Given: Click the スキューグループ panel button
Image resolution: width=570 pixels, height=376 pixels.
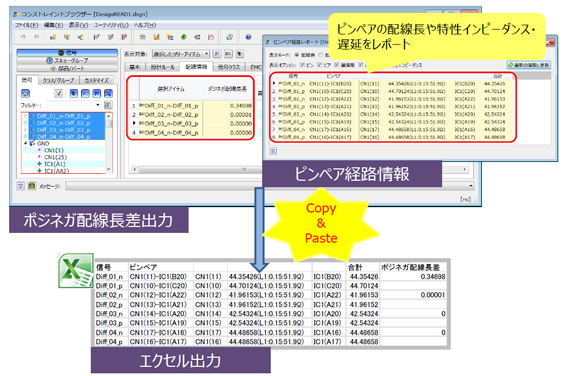Looking at the screenshot, I should [x=67, y=60].
